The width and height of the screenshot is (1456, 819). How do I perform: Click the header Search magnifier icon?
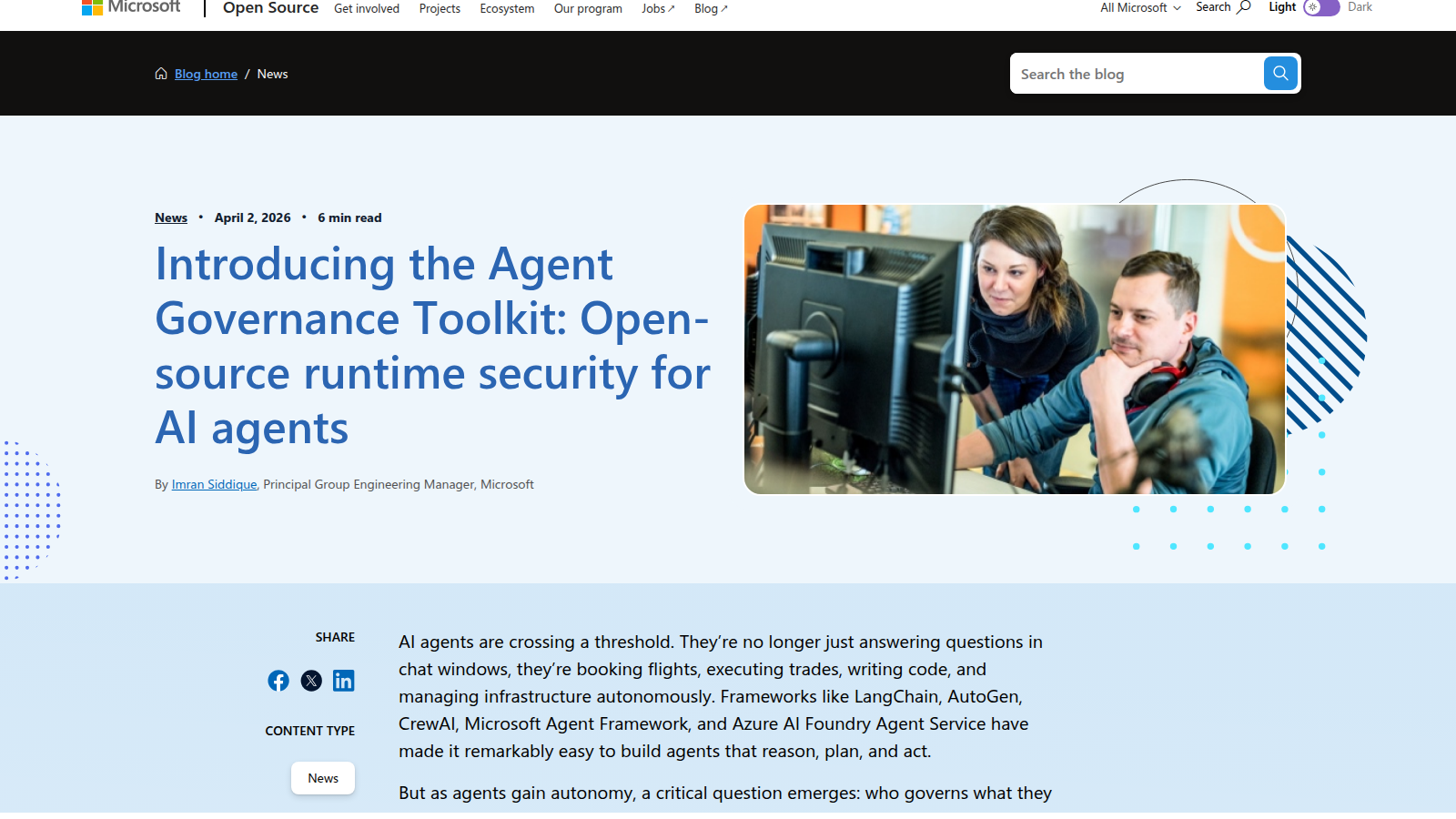click(x=1243, y=7)
